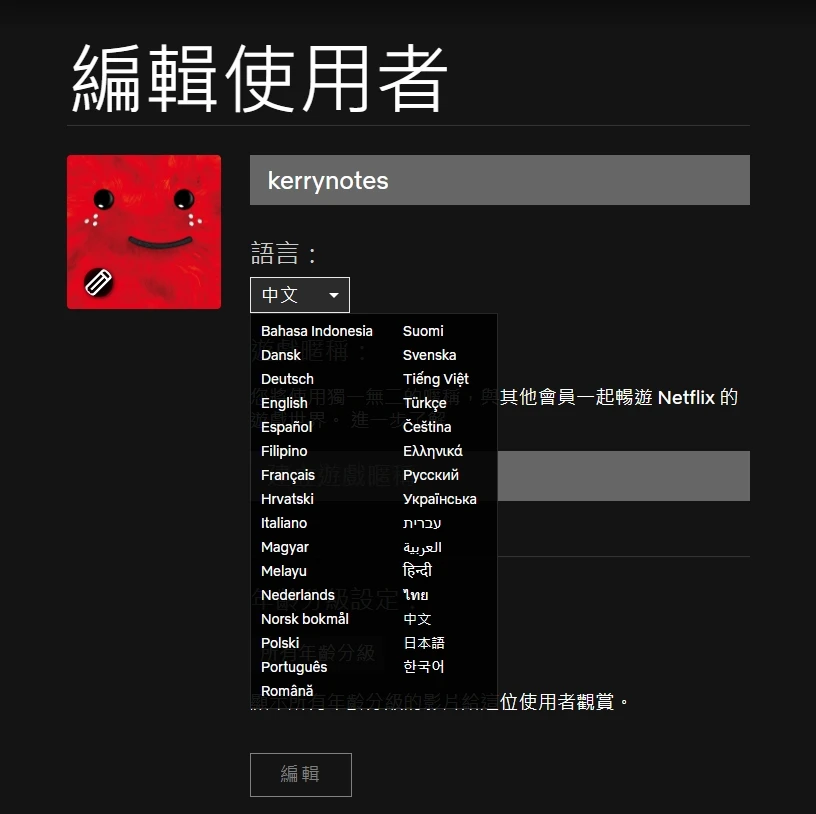The image size is (816, 814).
Task: Select Türkçe language option
Action: point(425,403)
